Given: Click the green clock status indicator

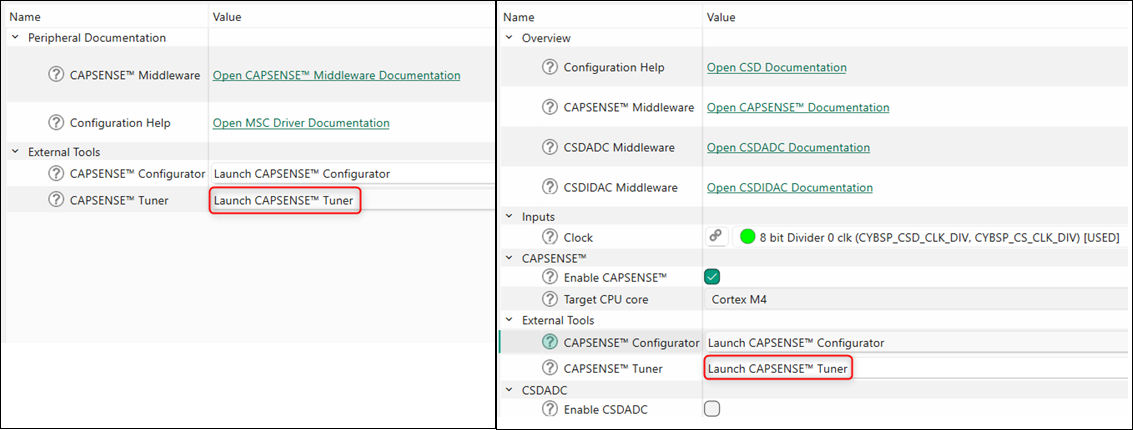Looking at the screenshot, I should [x=746, y=237].
